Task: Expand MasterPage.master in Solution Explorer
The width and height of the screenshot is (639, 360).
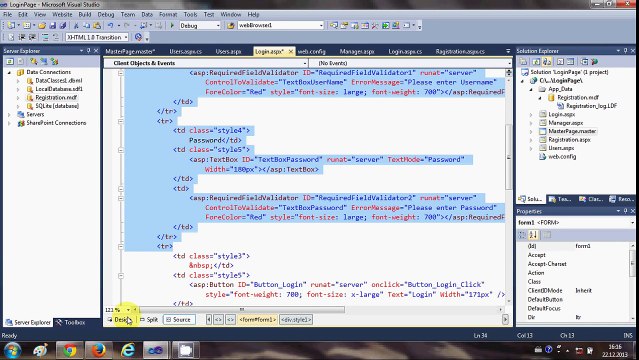Action: [531, 132]
